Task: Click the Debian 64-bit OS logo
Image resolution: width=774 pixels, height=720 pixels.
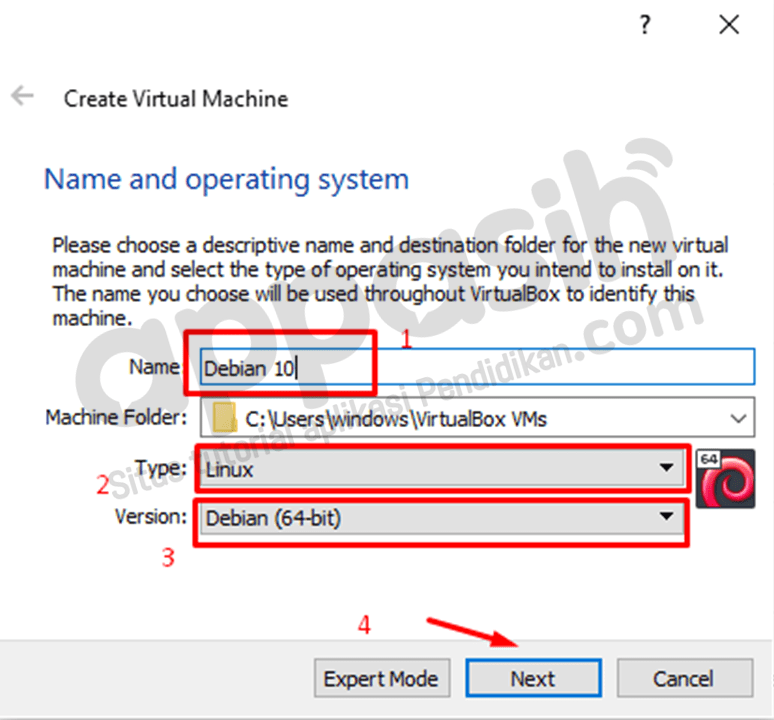Action: coord(725,479)
